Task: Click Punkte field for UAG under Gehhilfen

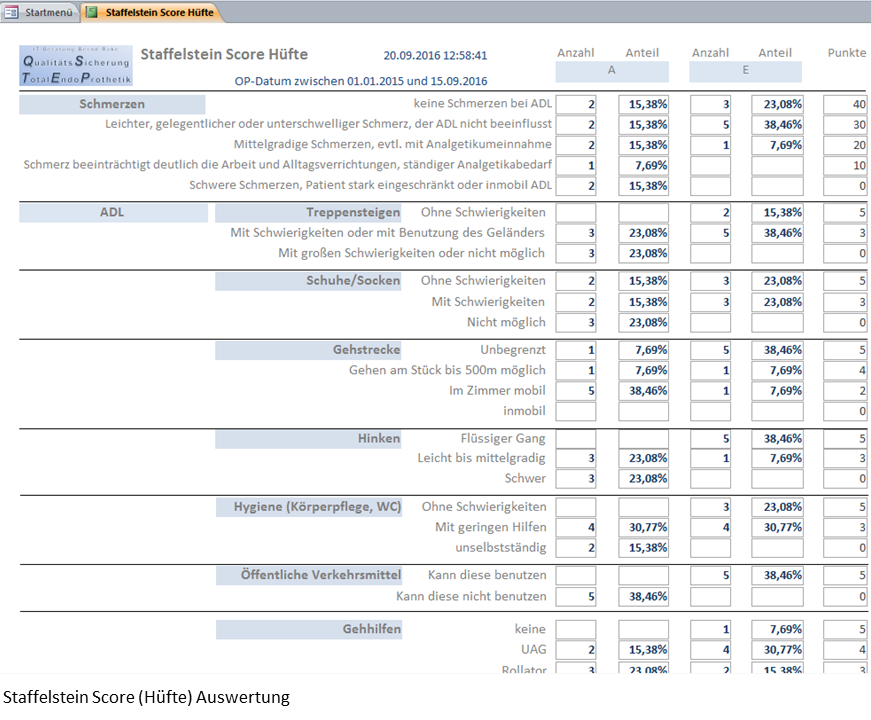Action: [845, 650]
